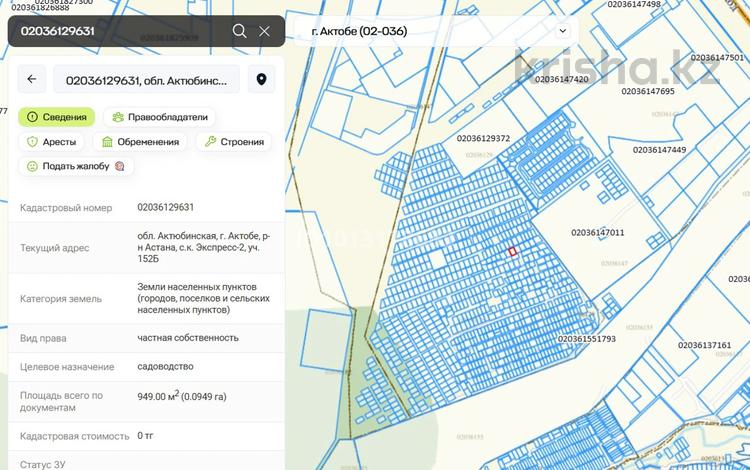Click the wrench icon on Строения
This screenshot has width=750, height=470.
[x=210, y=142]
